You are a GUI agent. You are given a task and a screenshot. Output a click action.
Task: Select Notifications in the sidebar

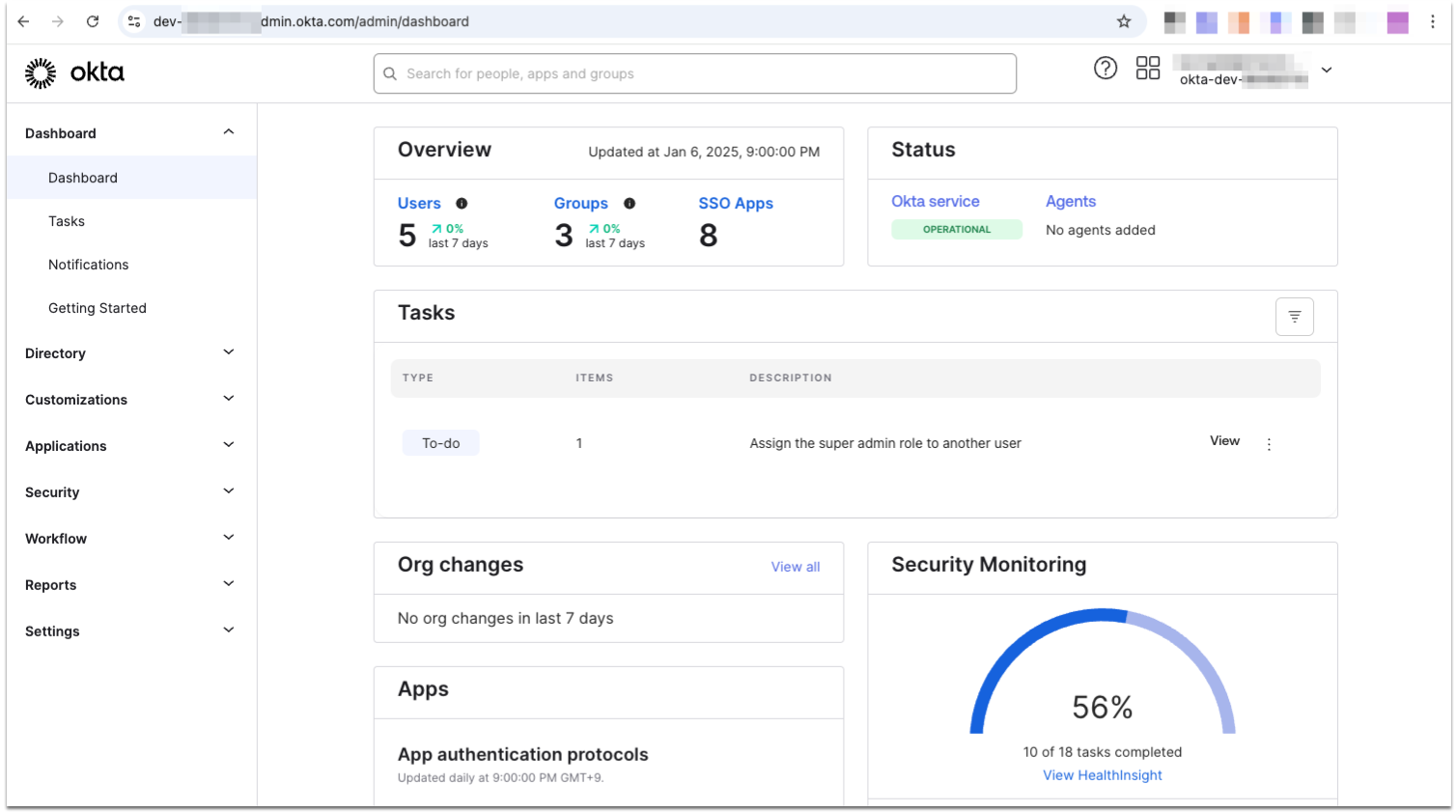(x=88, y=264)
